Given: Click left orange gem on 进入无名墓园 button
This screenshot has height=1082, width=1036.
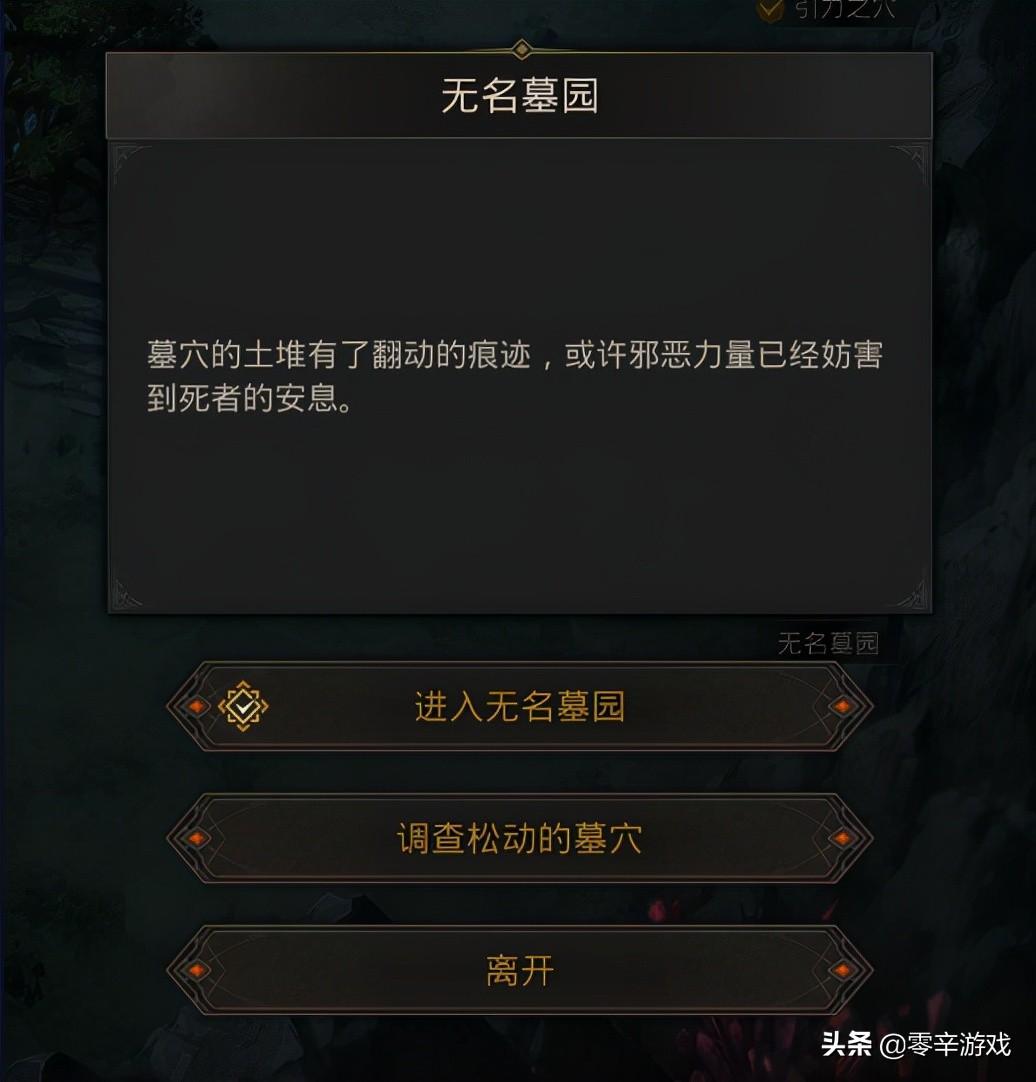Looking at the screenshot, I should pyautogui.click(x=197, y=706).
